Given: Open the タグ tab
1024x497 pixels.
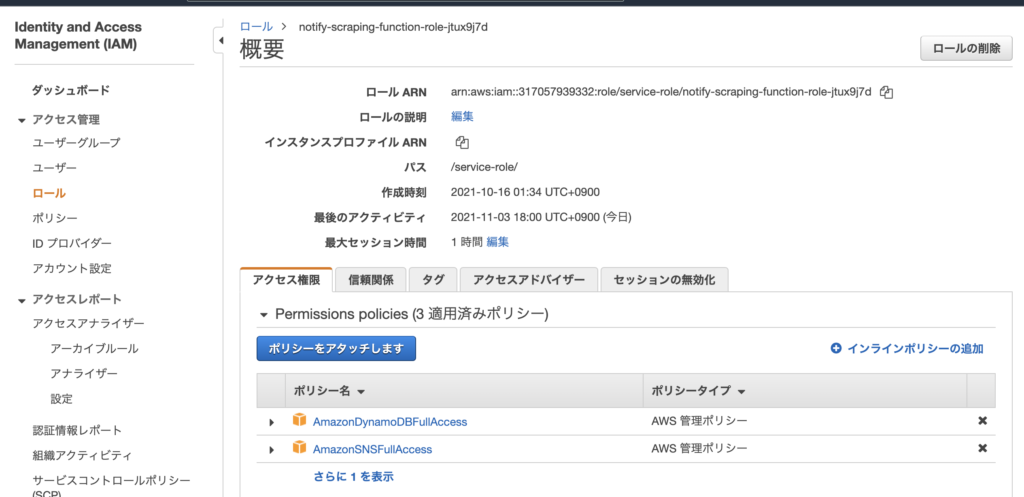Looking at the screenshot, I should (433, 280).
